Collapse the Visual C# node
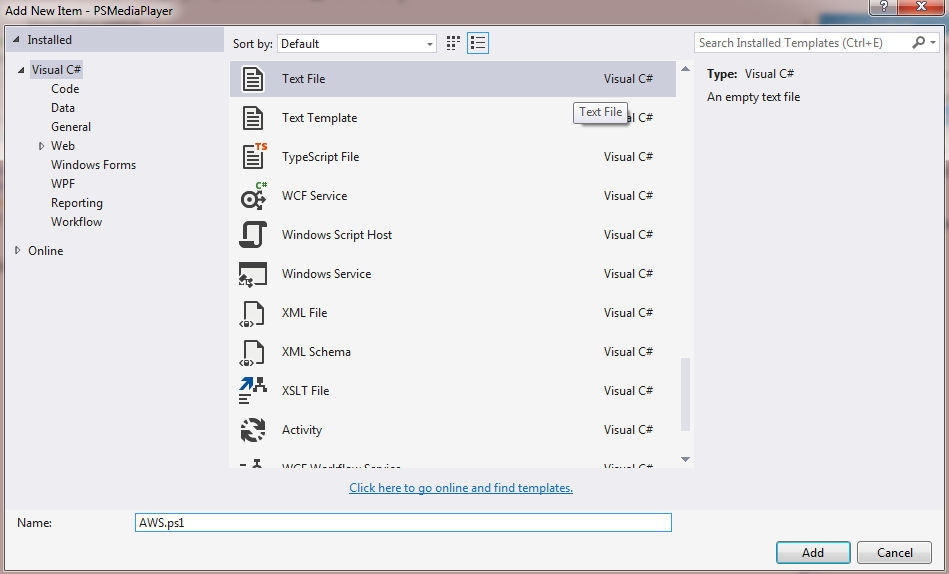949x574 pixels. pos(19,70)
